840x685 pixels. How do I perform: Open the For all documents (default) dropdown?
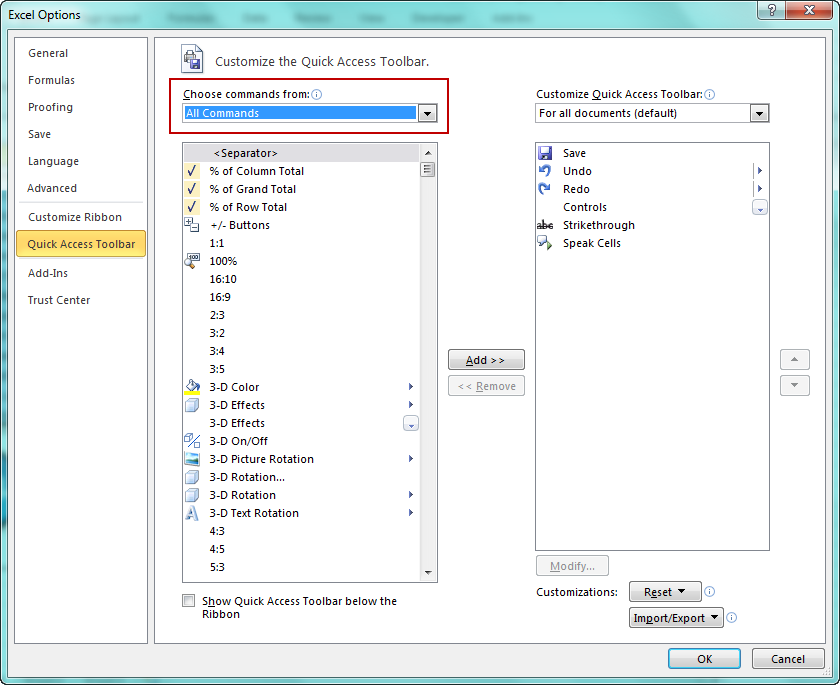pyautogui.click(x=759, y=113)
